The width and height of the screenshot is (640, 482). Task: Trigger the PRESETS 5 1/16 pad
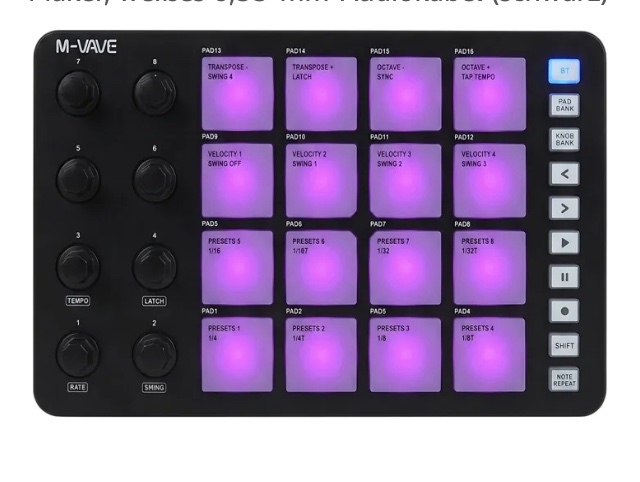237,268
